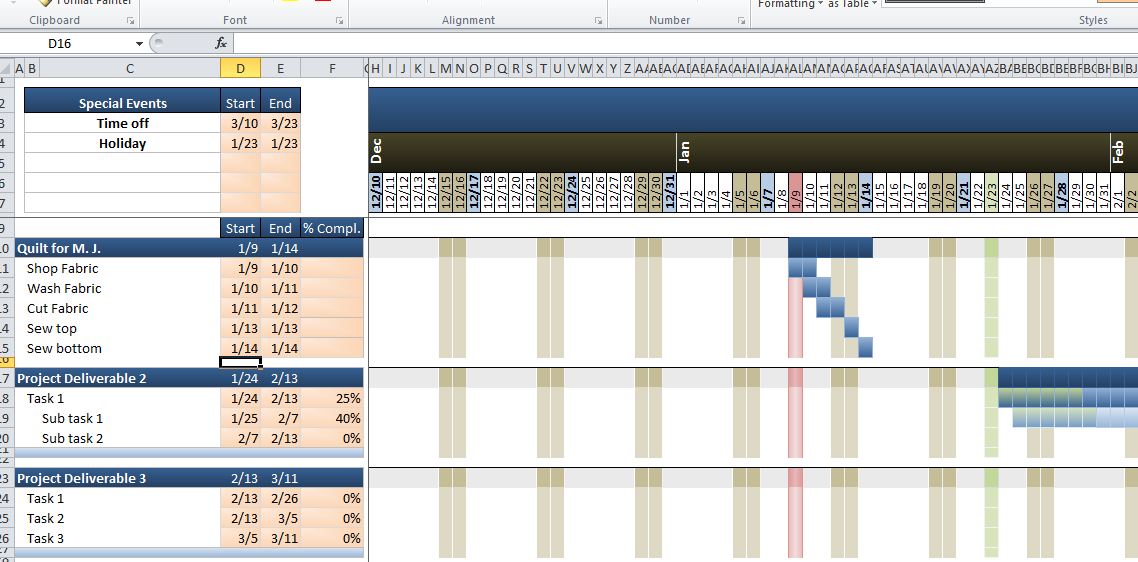Select column D header

click(x=240, y=69)
